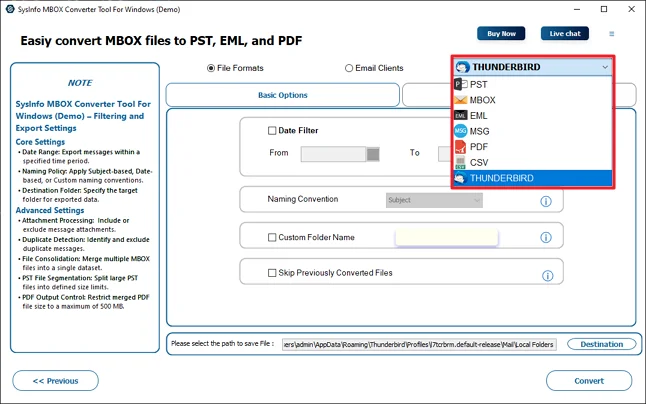Enable Skip Previously Converted Files

(272, 273)
